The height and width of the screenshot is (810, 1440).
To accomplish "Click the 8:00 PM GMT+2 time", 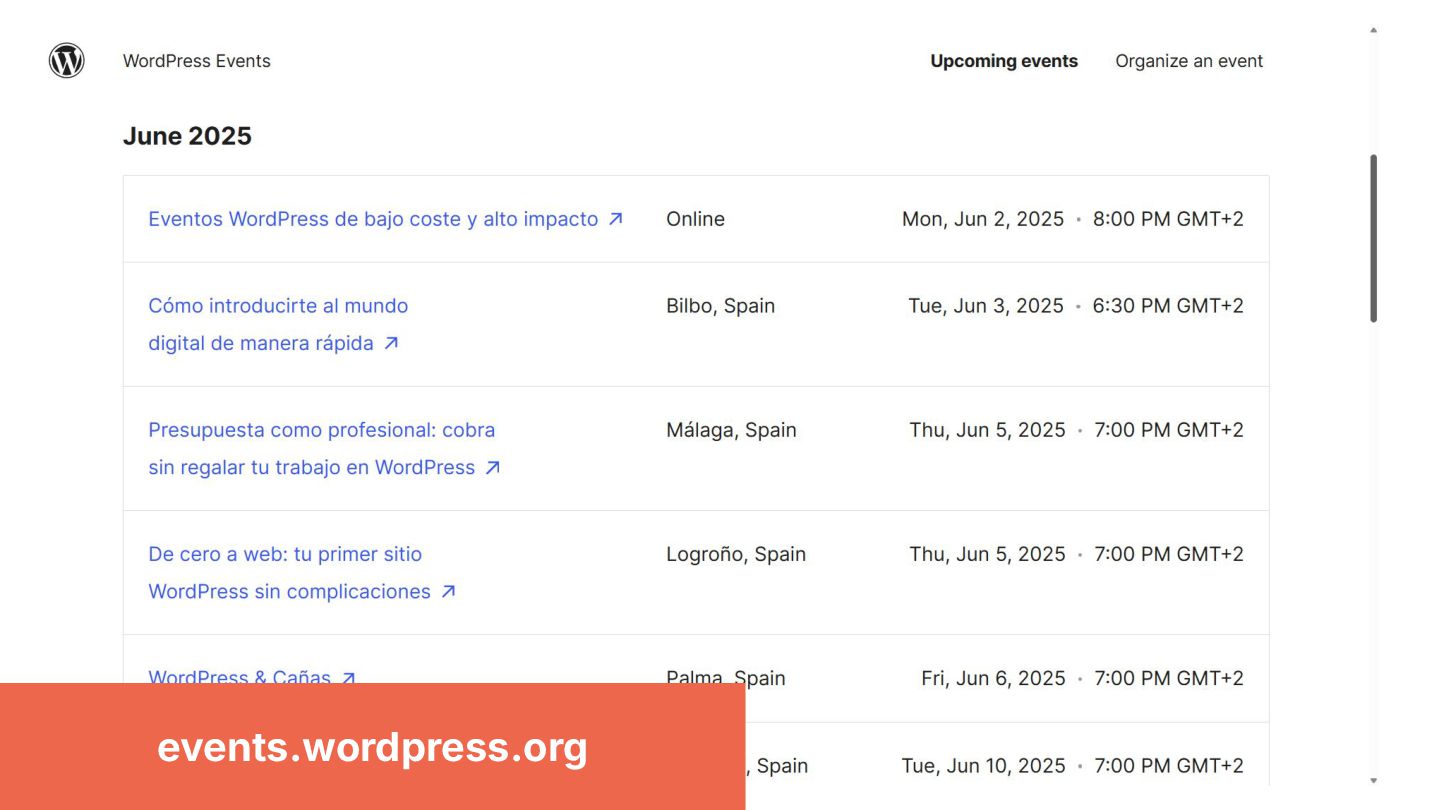I will 1168,219.
